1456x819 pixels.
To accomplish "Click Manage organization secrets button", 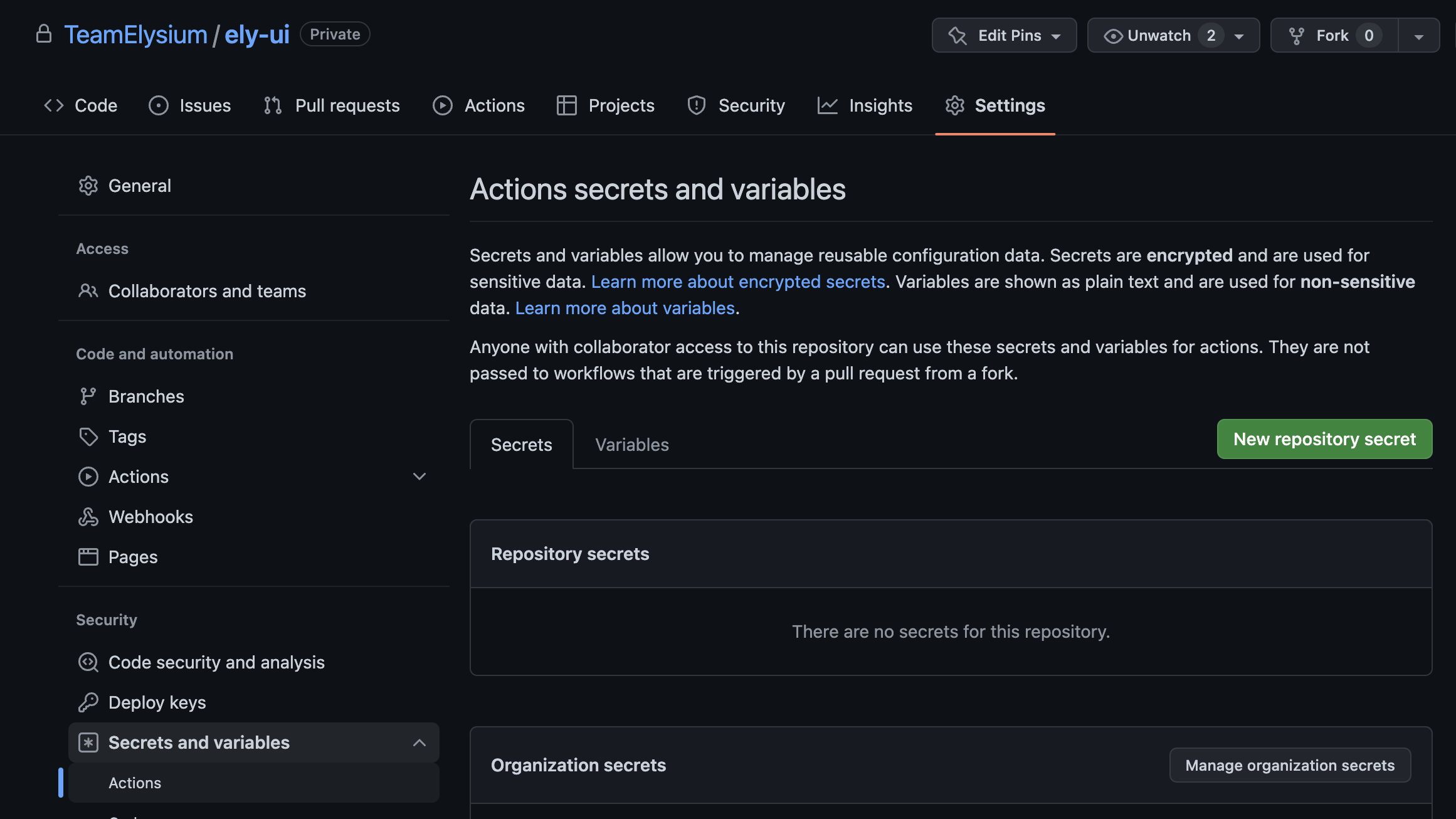I will point(1290,765).
